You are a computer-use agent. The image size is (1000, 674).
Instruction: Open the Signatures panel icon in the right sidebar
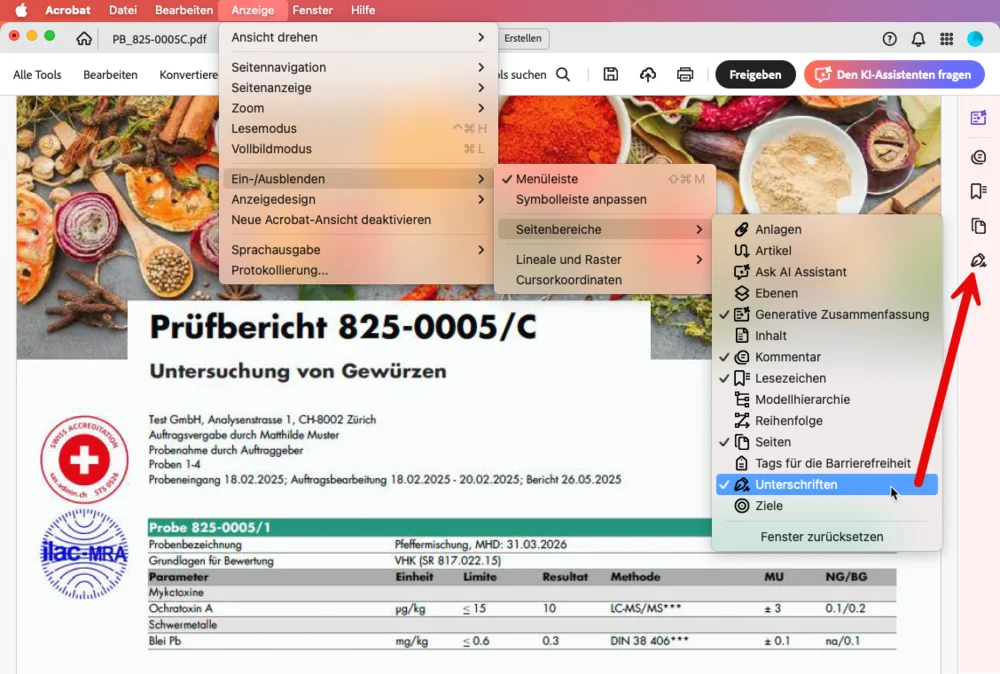click(978, 261)
